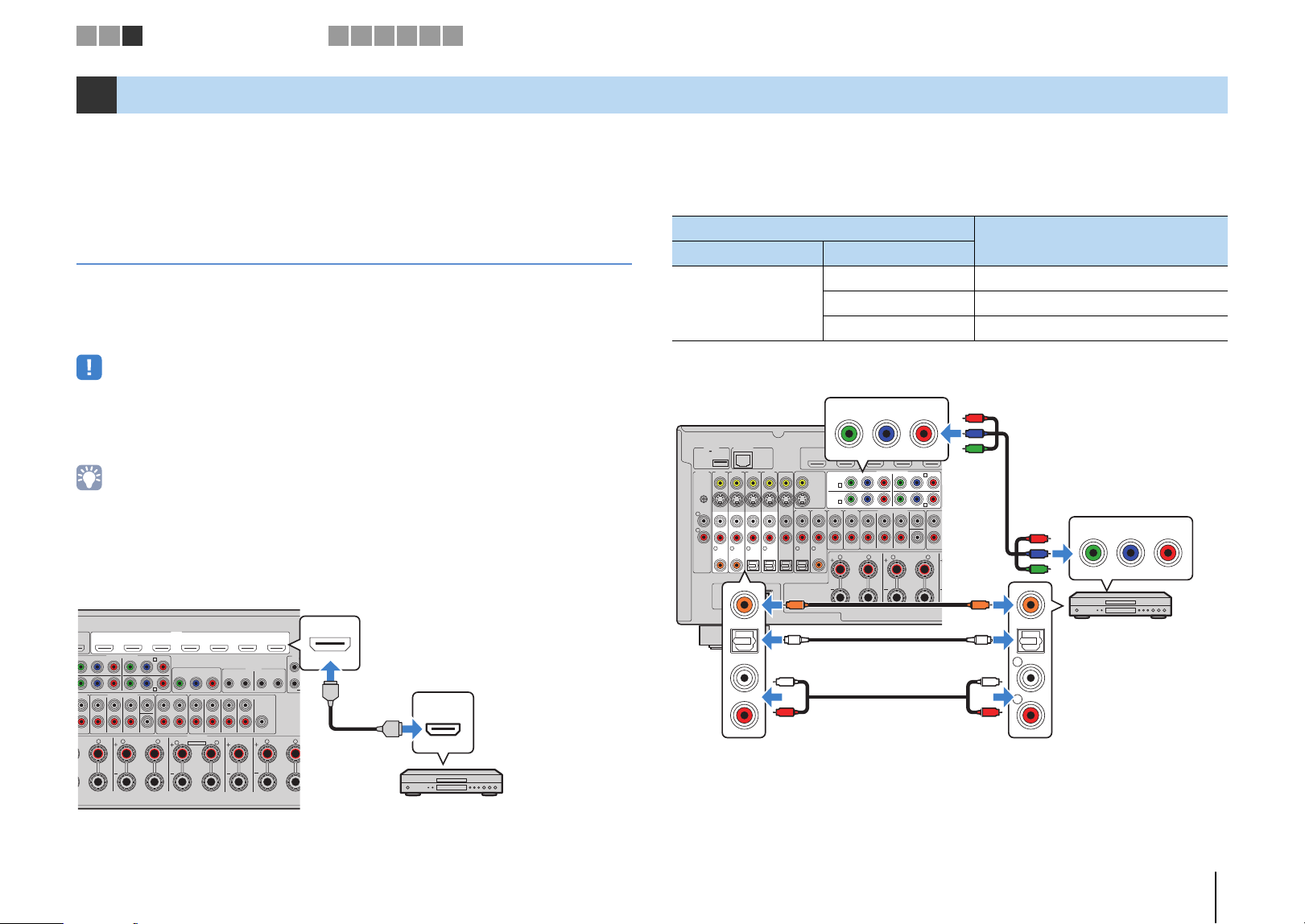Click the wide blue header cell of the table
1305x924 pixels.
pos(823,228)
